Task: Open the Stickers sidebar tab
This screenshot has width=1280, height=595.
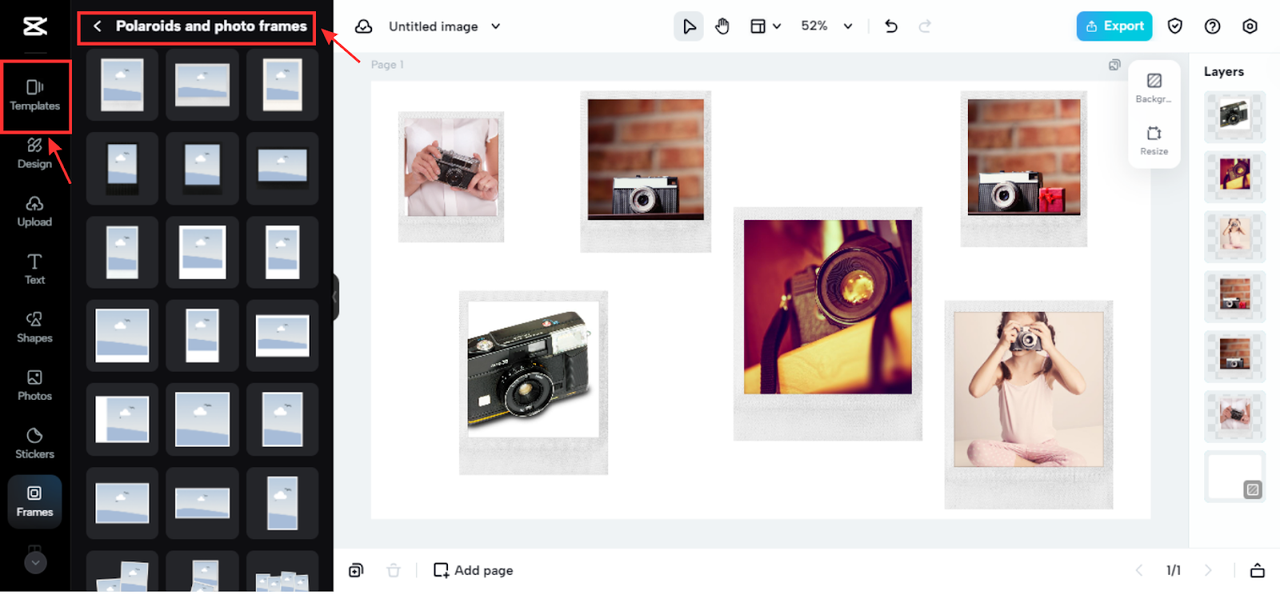Action: (x=35, y=444)
